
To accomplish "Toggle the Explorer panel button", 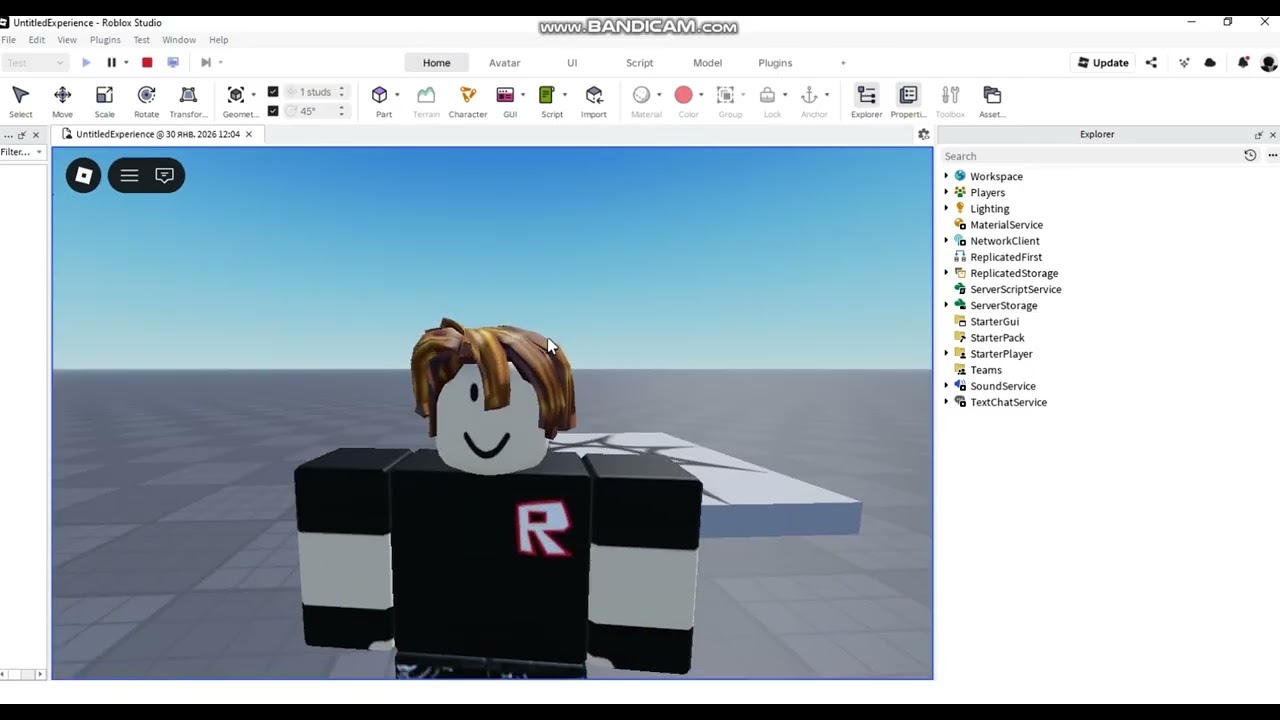I will point(867,101).
